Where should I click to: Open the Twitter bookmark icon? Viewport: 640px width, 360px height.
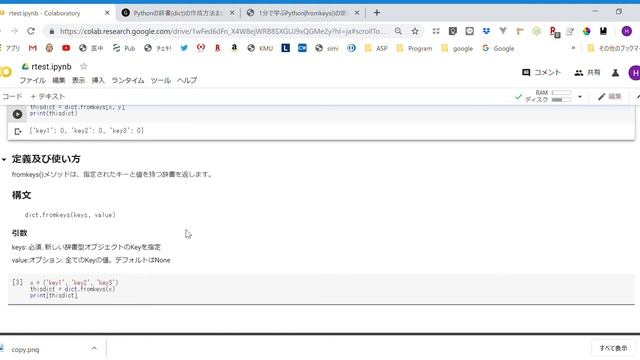coord(184,48)
